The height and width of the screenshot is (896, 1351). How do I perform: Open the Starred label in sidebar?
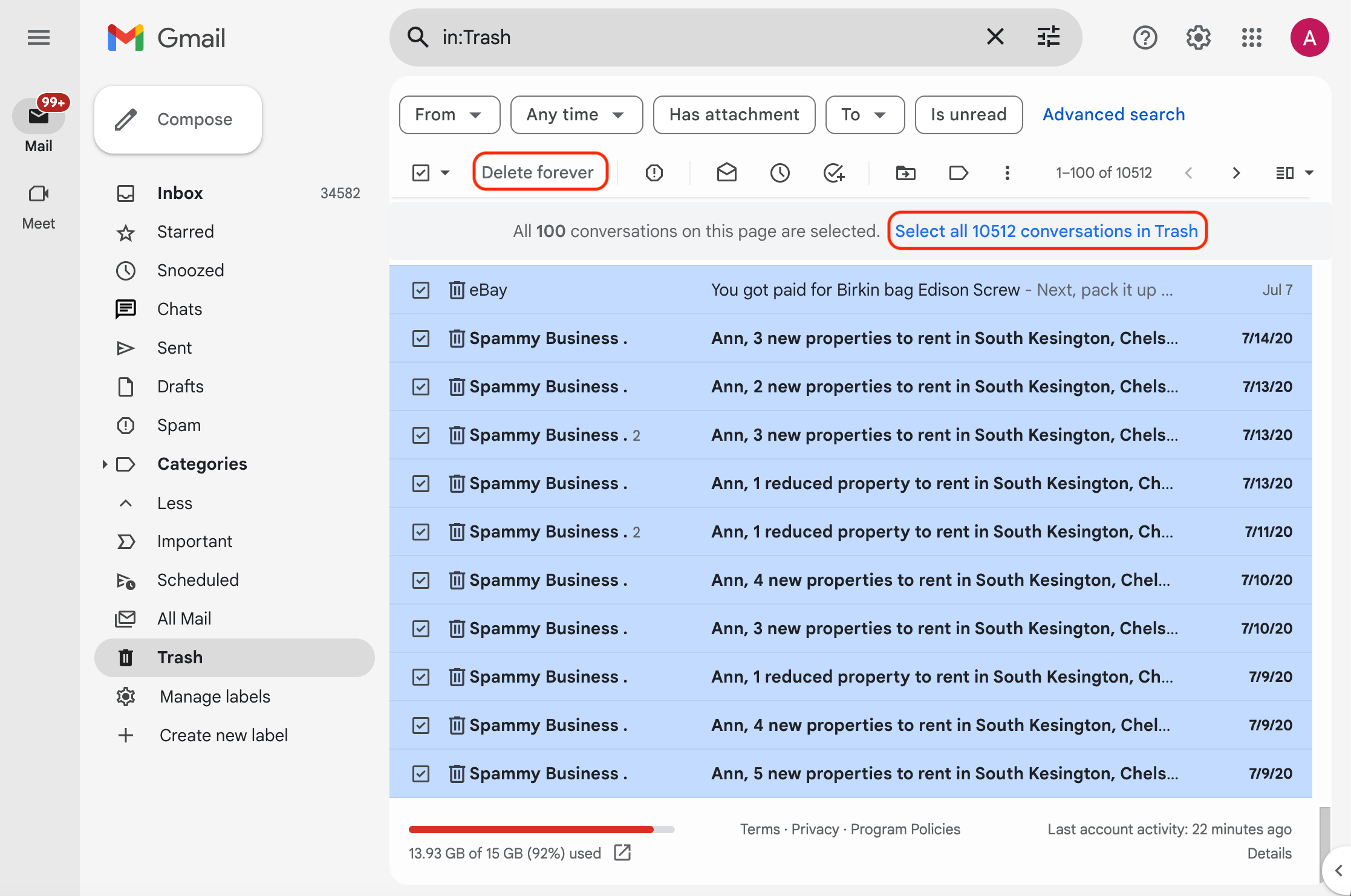186,232
